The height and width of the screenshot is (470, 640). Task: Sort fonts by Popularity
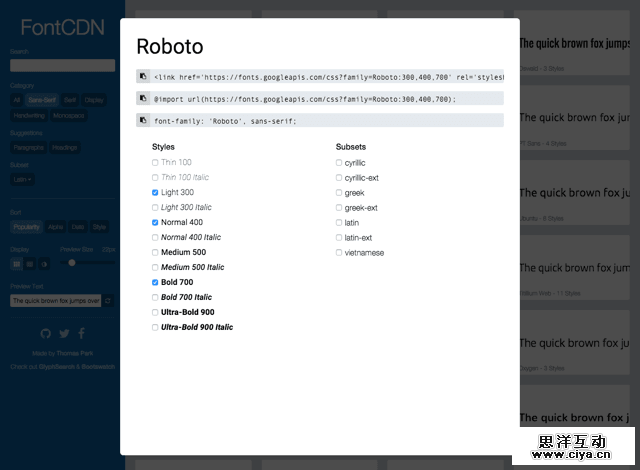point(27,227)
